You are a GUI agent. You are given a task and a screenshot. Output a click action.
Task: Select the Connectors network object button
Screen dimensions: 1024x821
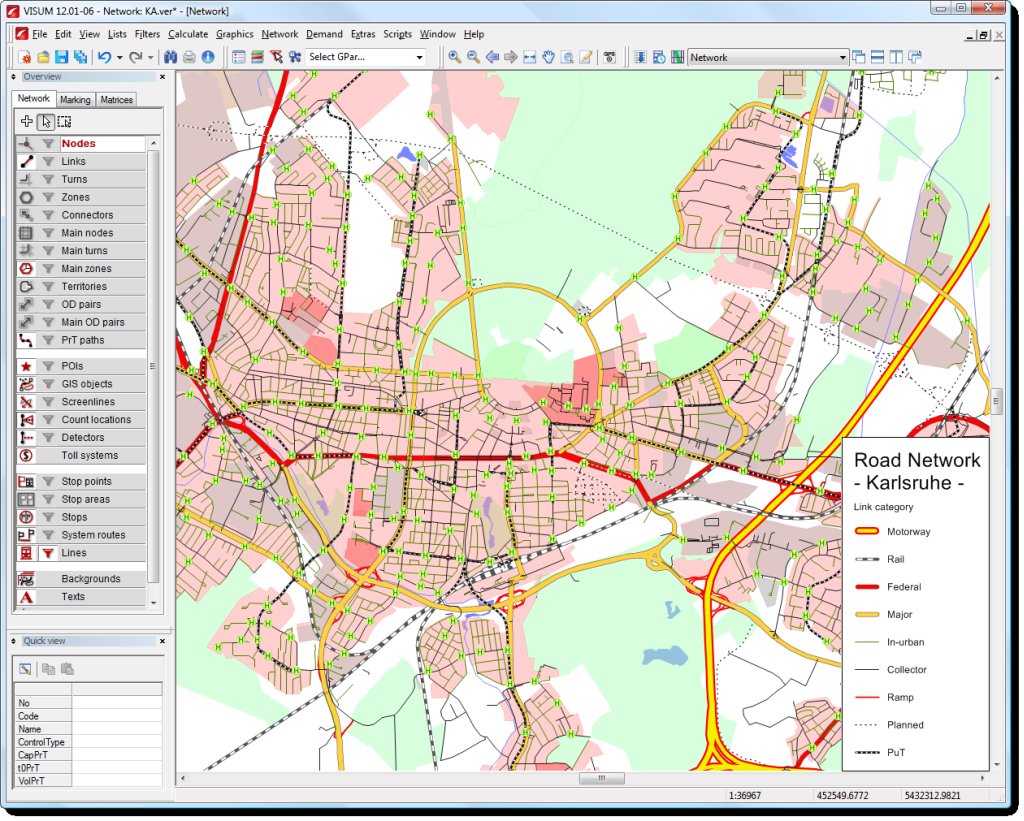coord(87,215)
